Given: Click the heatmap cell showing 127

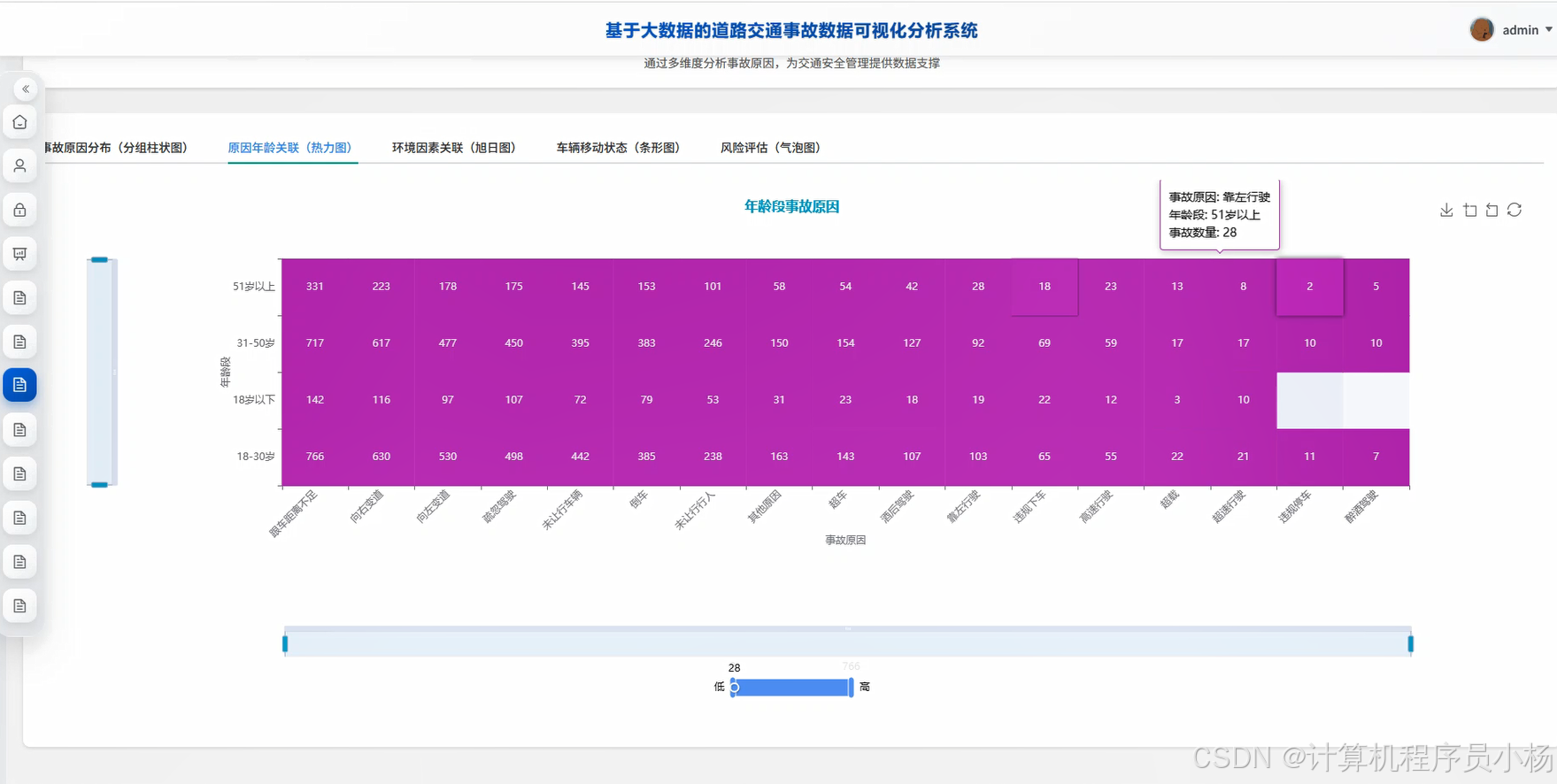Looking at the screenshot, I should pyautogui.click(x=912, y=343).
